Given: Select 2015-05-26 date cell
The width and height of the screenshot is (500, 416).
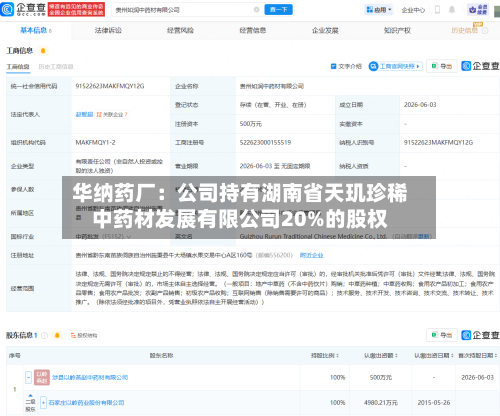Looking at the screenshot, I should (434, 403).
